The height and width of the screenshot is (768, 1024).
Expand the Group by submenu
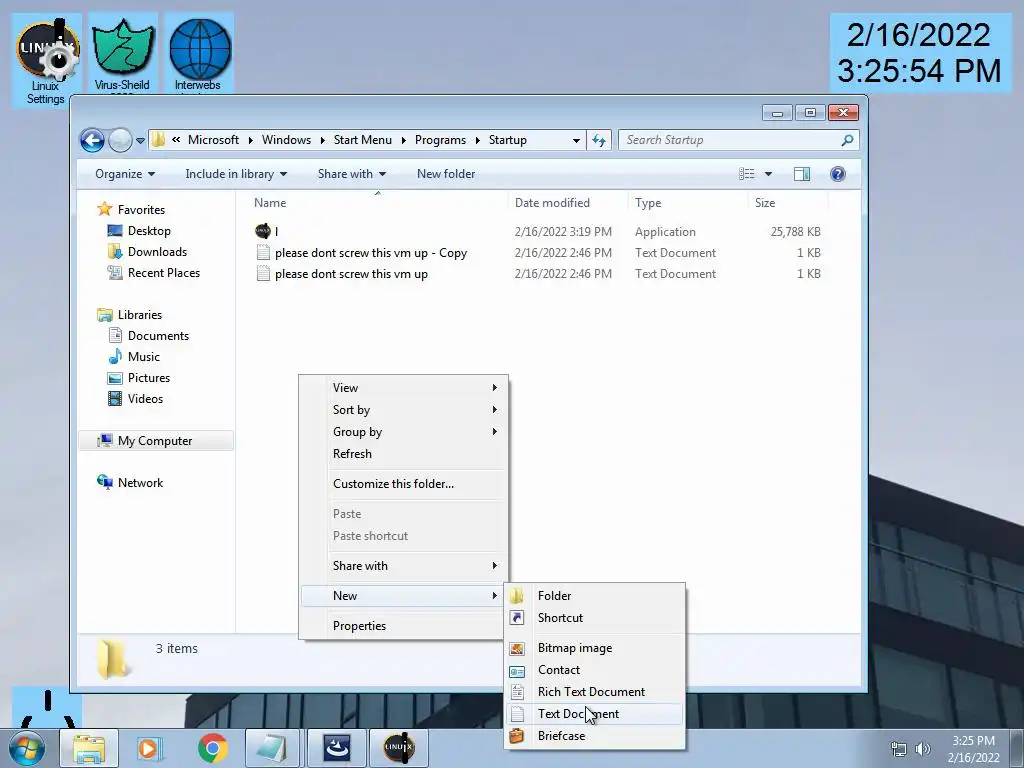pos(403,432)
